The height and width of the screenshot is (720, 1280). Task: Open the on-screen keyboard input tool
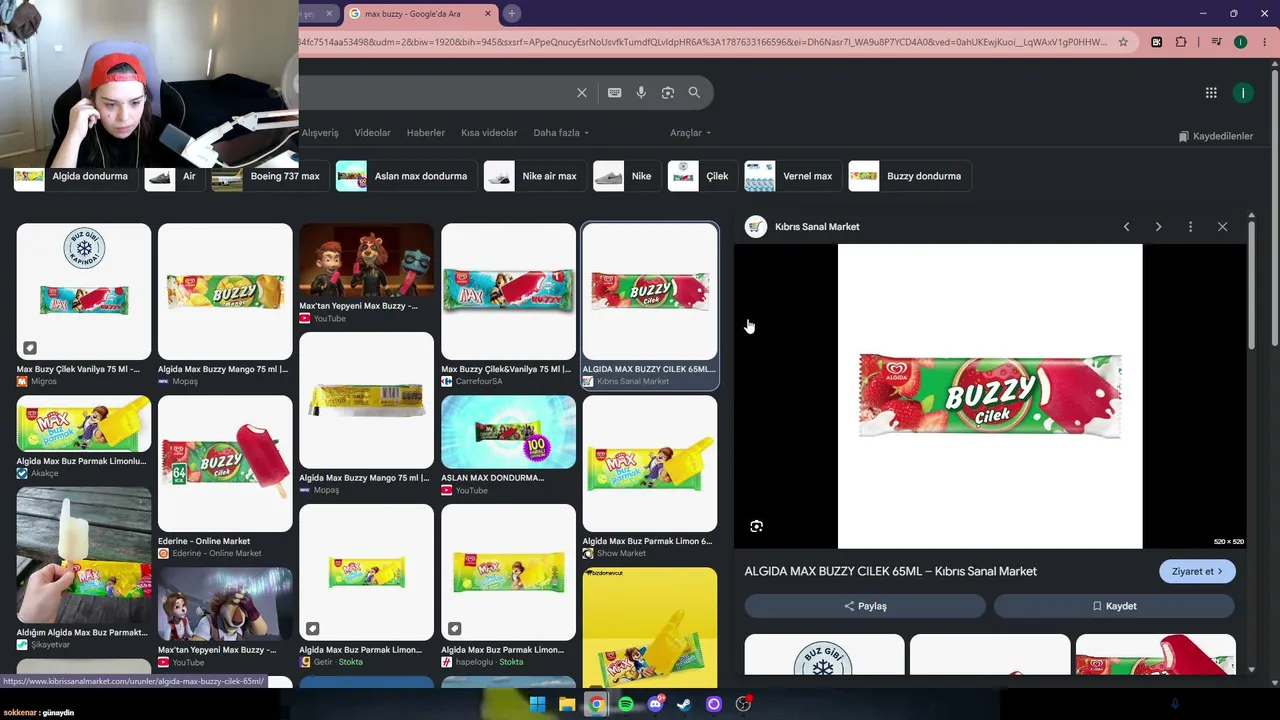[615, 93]
